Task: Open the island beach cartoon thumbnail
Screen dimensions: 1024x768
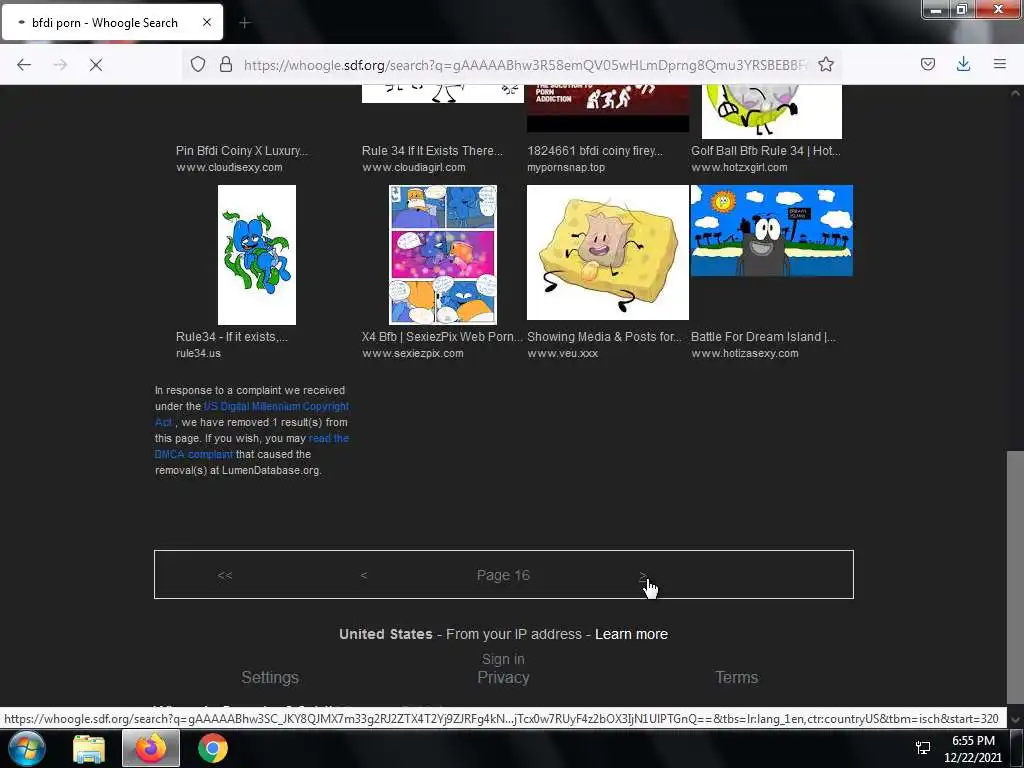Action: click(772, 231)
